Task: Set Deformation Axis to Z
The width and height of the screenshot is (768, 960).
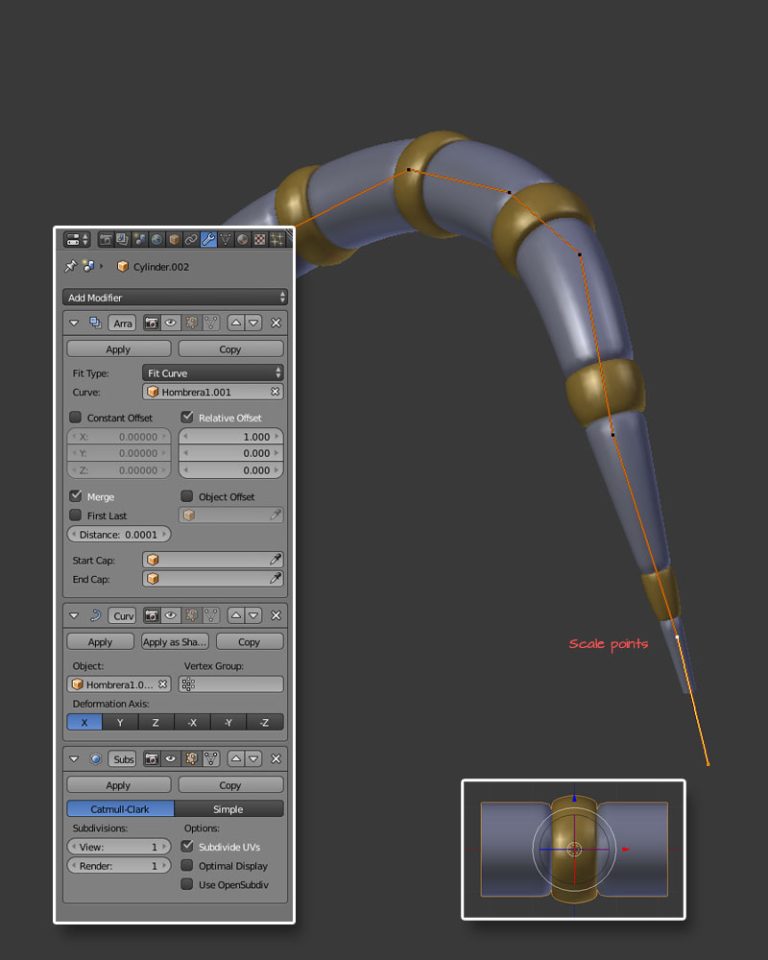Action: [x=155, y=722]
